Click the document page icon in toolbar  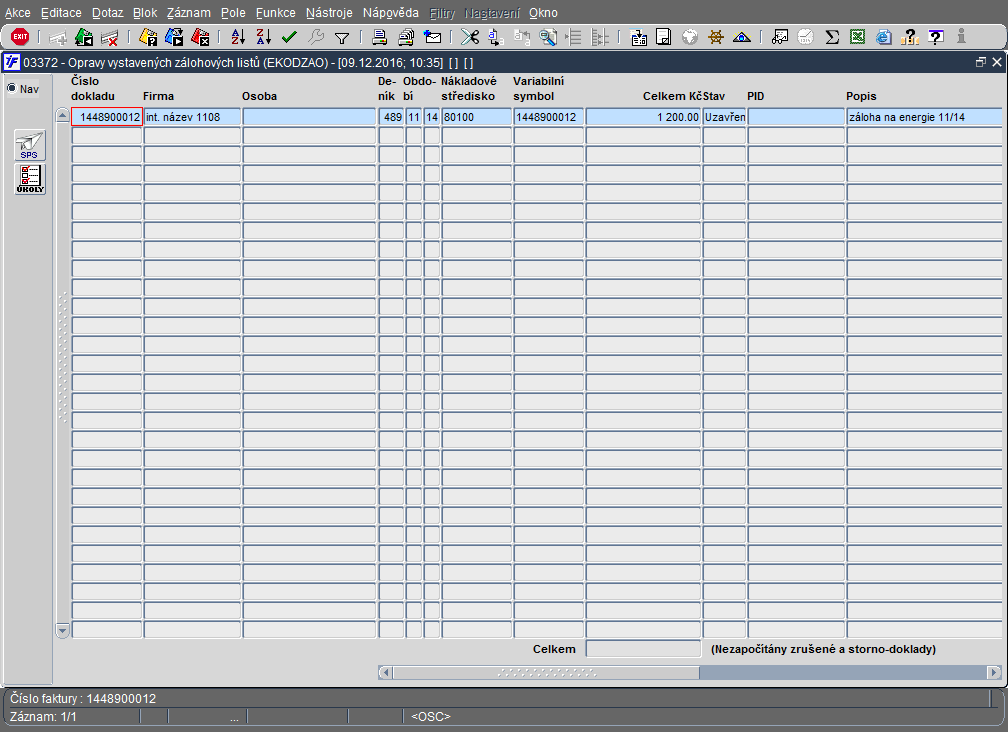point(663,37)
